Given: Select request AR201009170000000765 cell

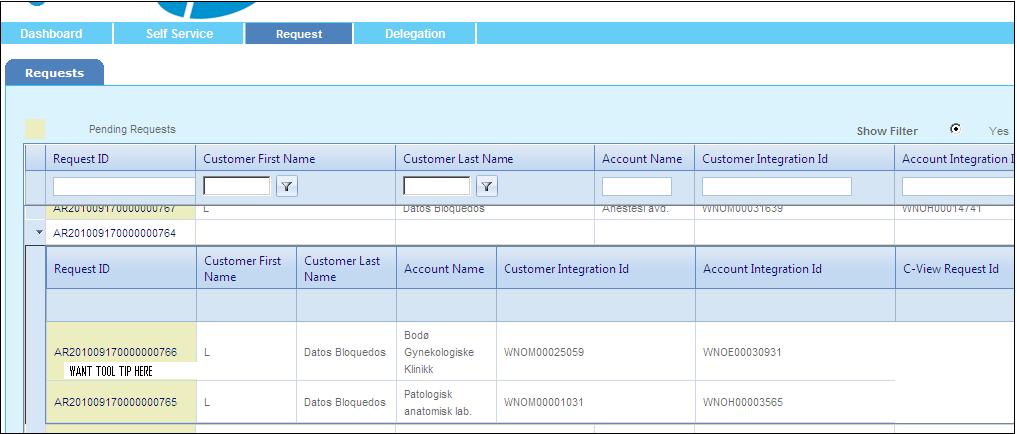Looking at the screenshot, I should click(115, 403).
